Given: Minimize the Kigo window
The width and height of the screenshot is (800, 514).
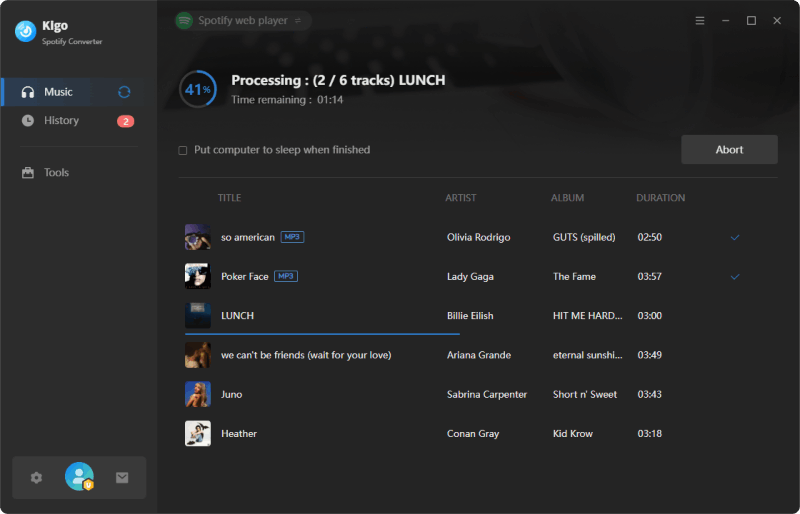Looking at the screenshot, I should [726, 20].
